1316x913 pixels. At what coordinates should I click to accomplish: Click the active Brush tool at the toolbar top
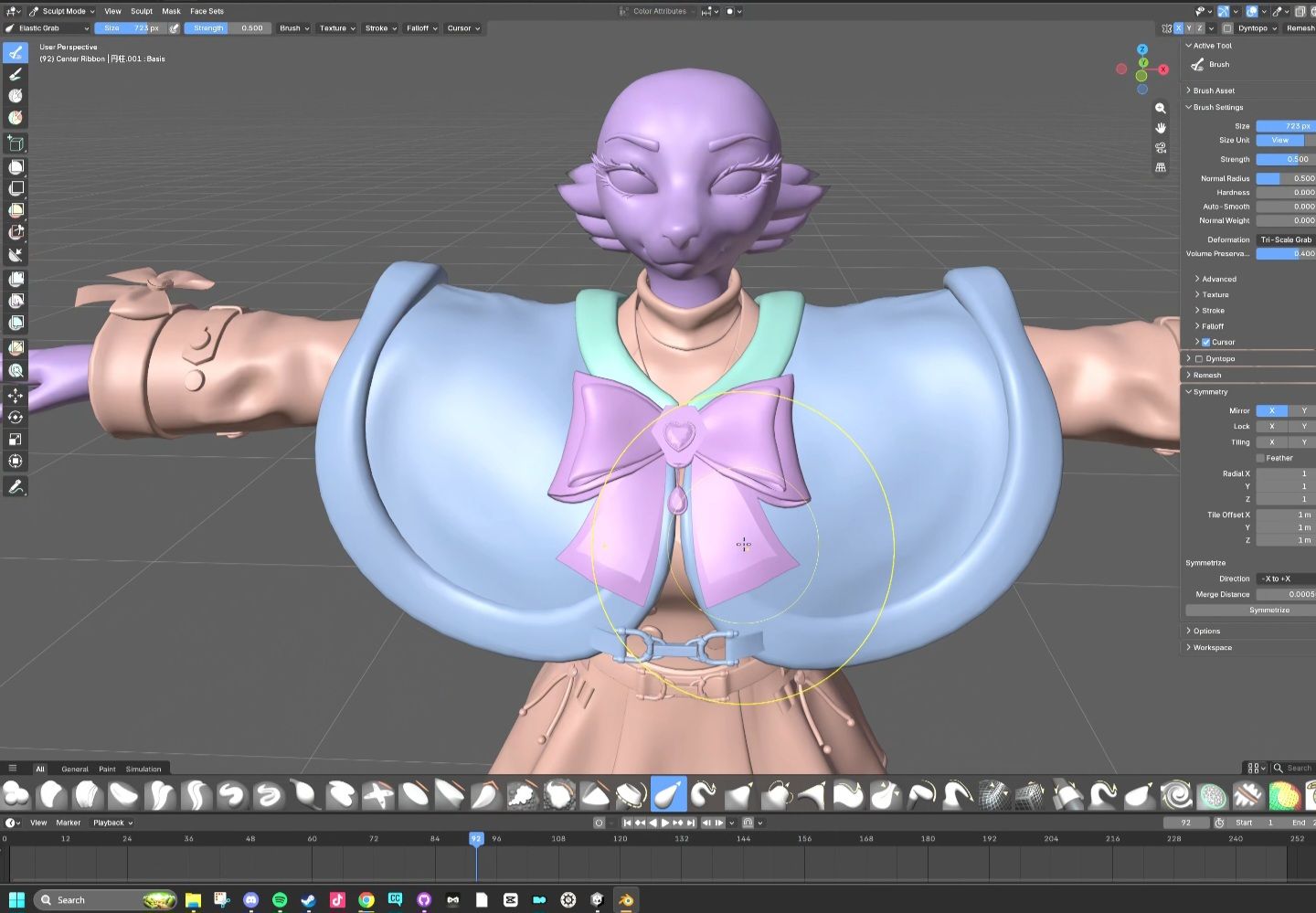click(x=16, y=53)
